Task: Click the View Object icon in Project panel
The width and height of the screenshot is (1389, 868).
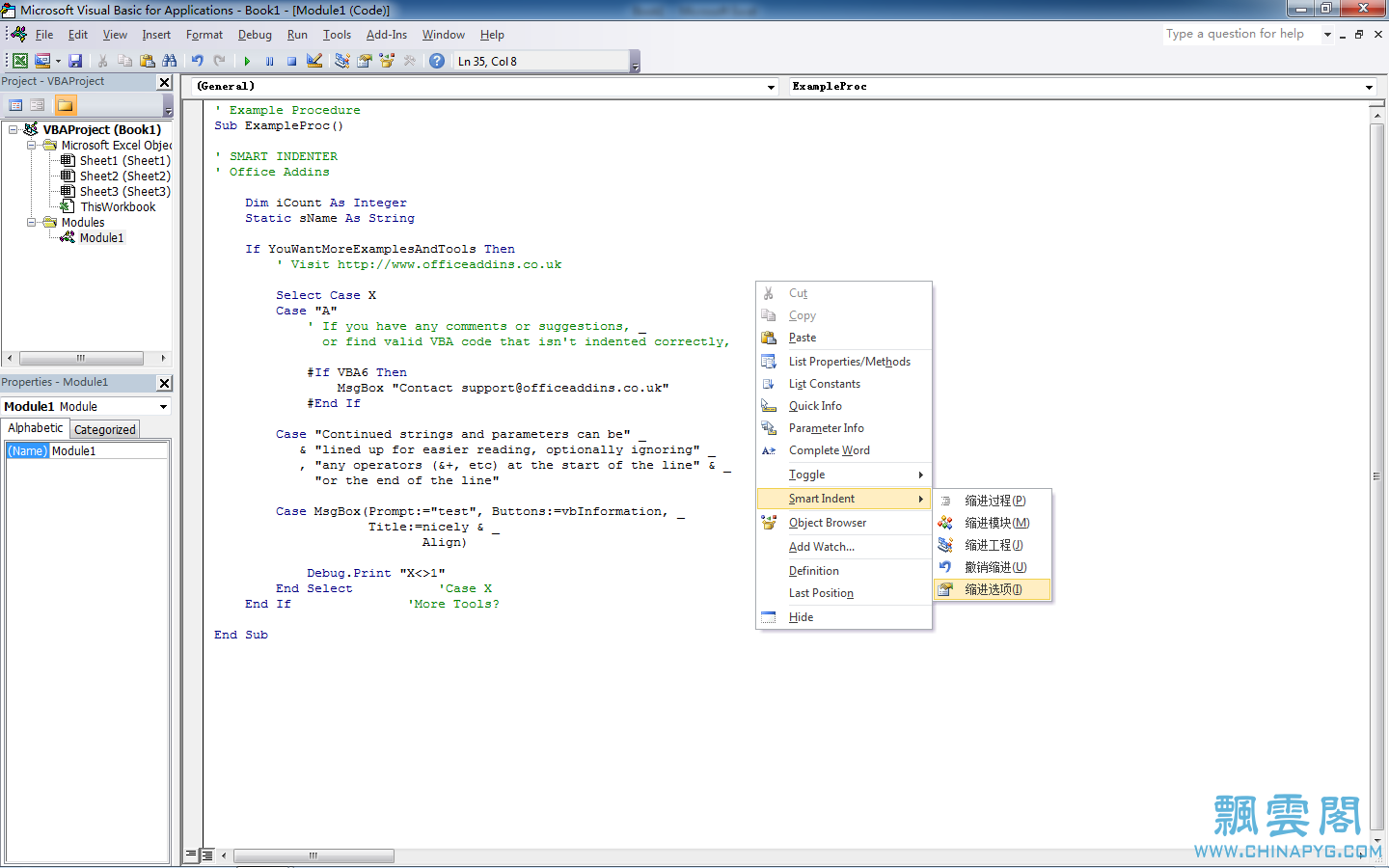Action: [38, 105]
